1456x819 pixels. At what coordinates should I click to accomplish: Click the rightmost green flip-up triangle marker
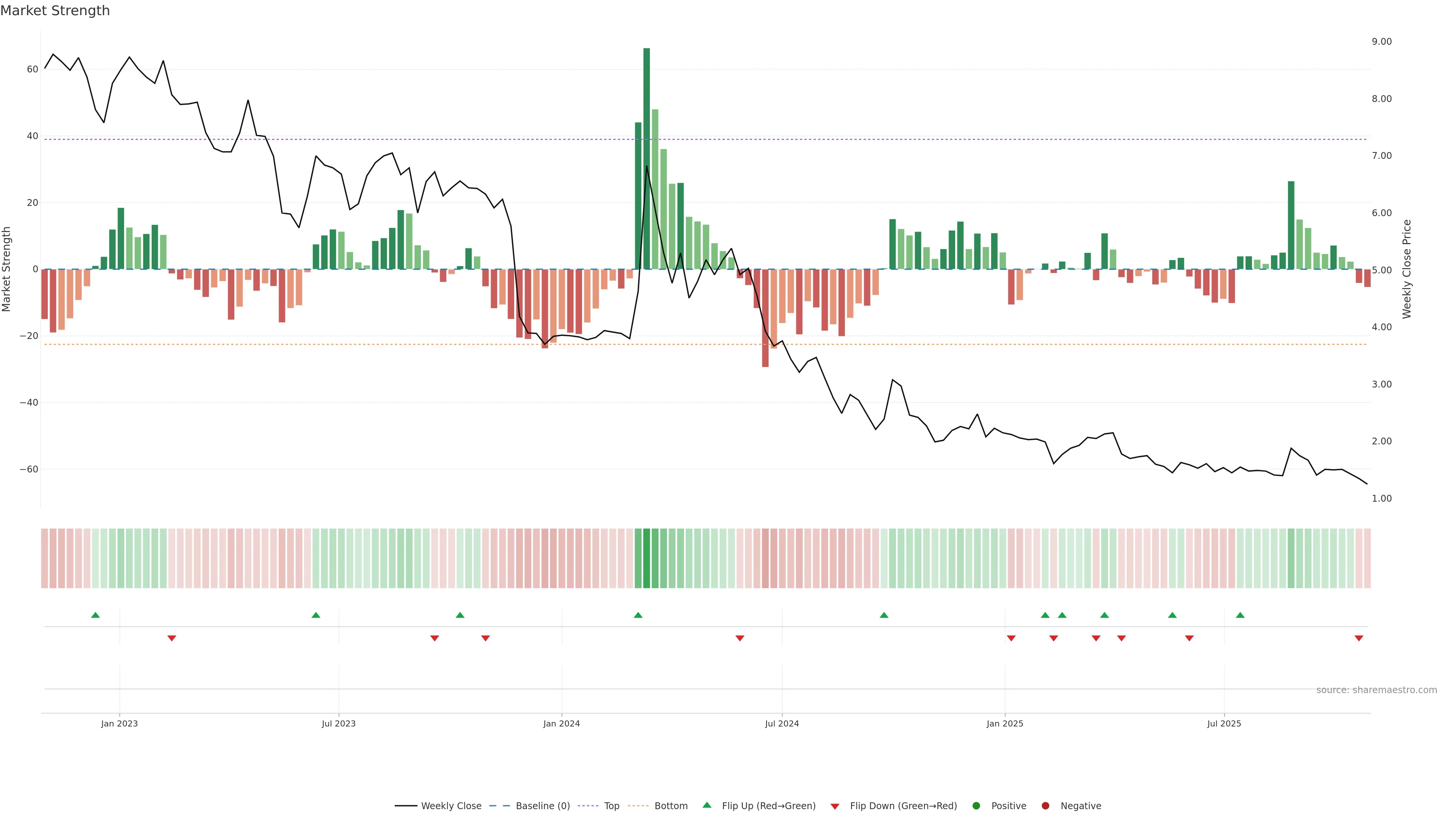click(1240, 615)
